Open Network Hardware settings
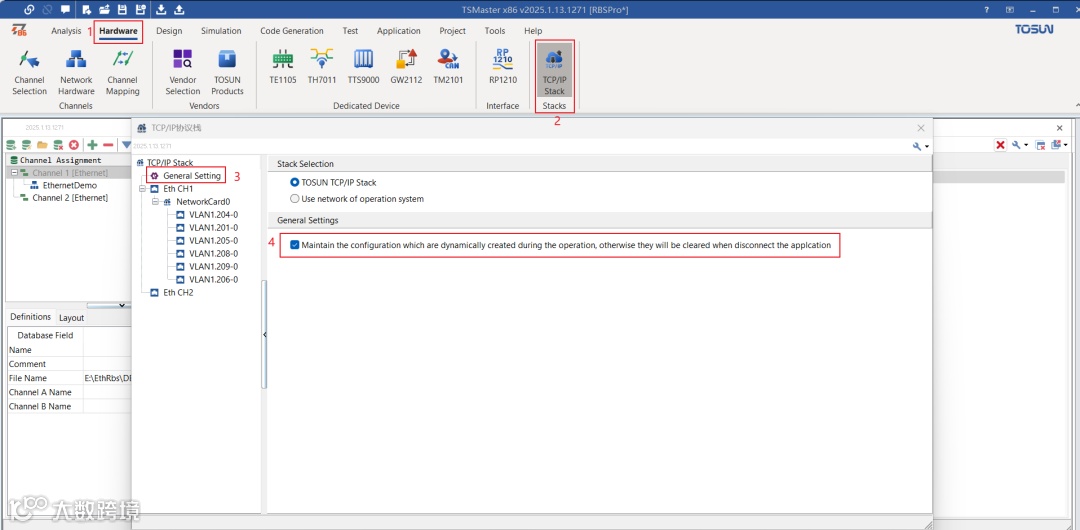The height and width of the screenshot is (530, 1080). click(76, 72)
